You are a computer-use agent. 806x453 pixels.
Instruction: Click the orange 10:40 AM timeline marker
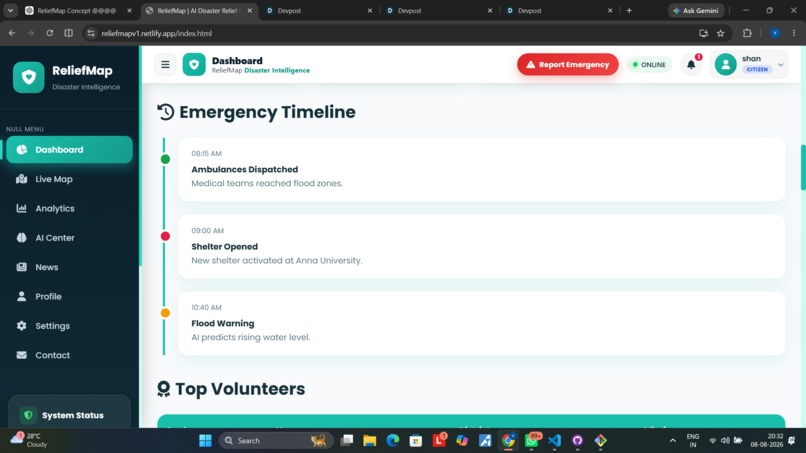click(x=165, y=313)
